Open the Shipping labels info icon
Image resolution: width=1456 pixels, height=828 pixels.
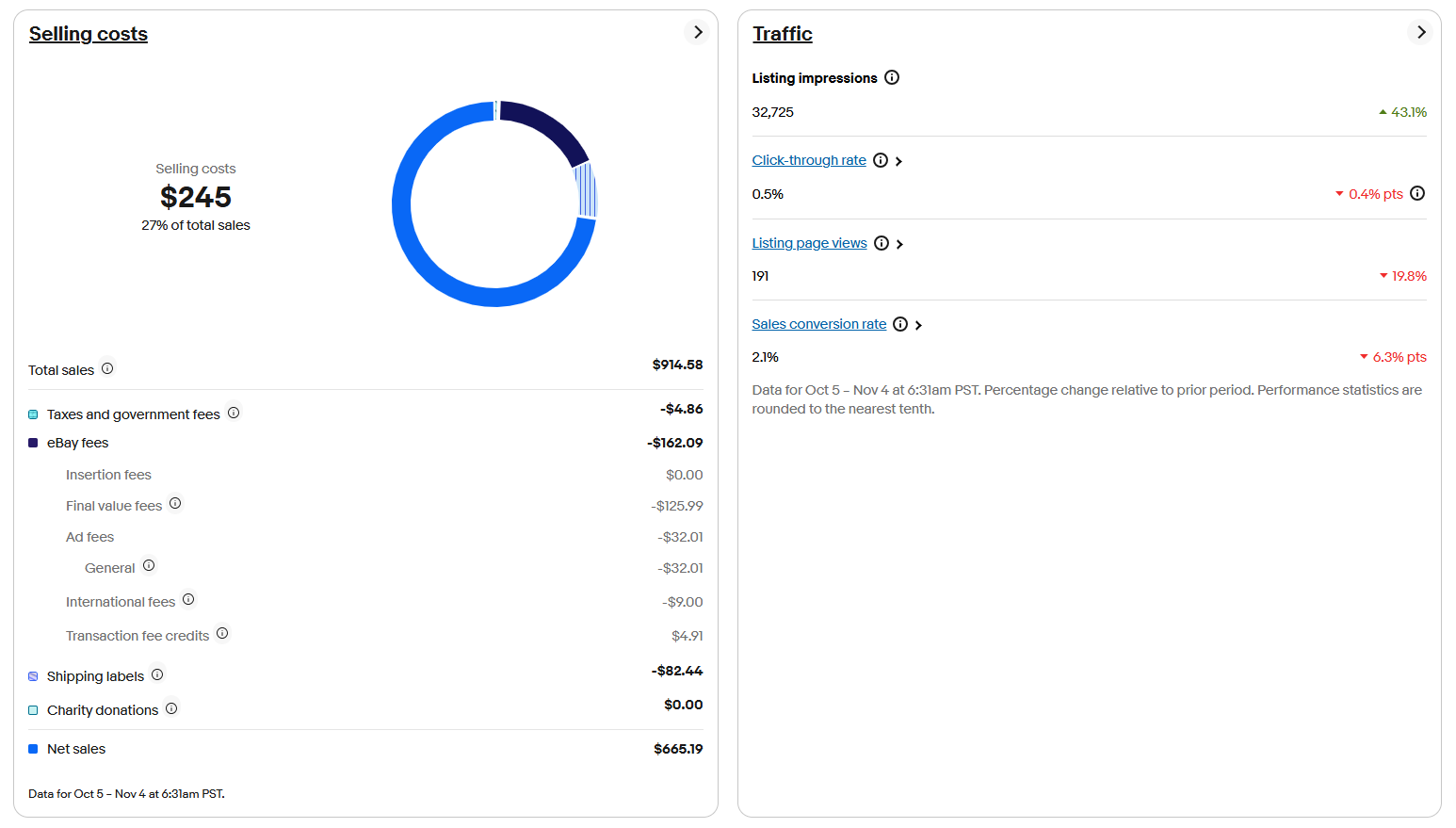[157, 674]
